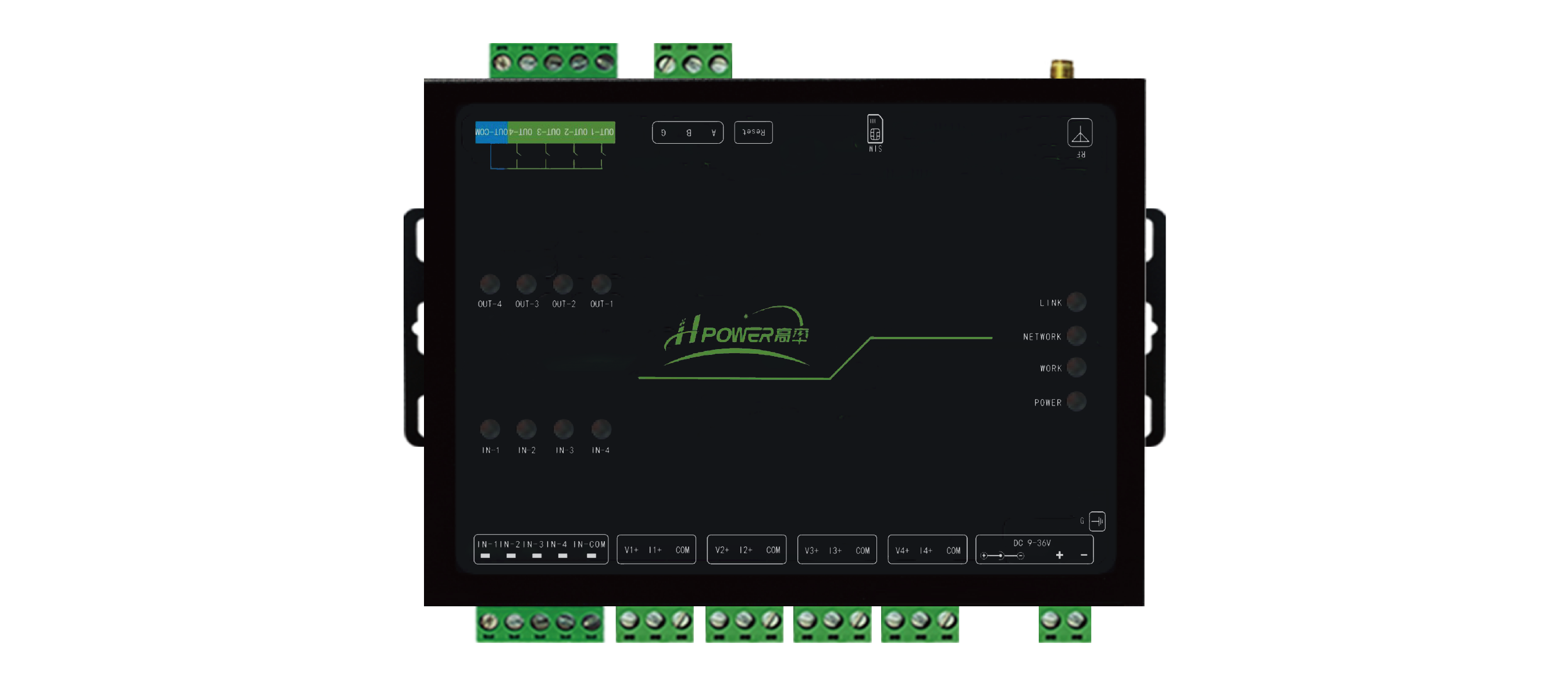1568x686 pixels.
Task: Click the NETWORK status LED
Action: point(1076,335)
